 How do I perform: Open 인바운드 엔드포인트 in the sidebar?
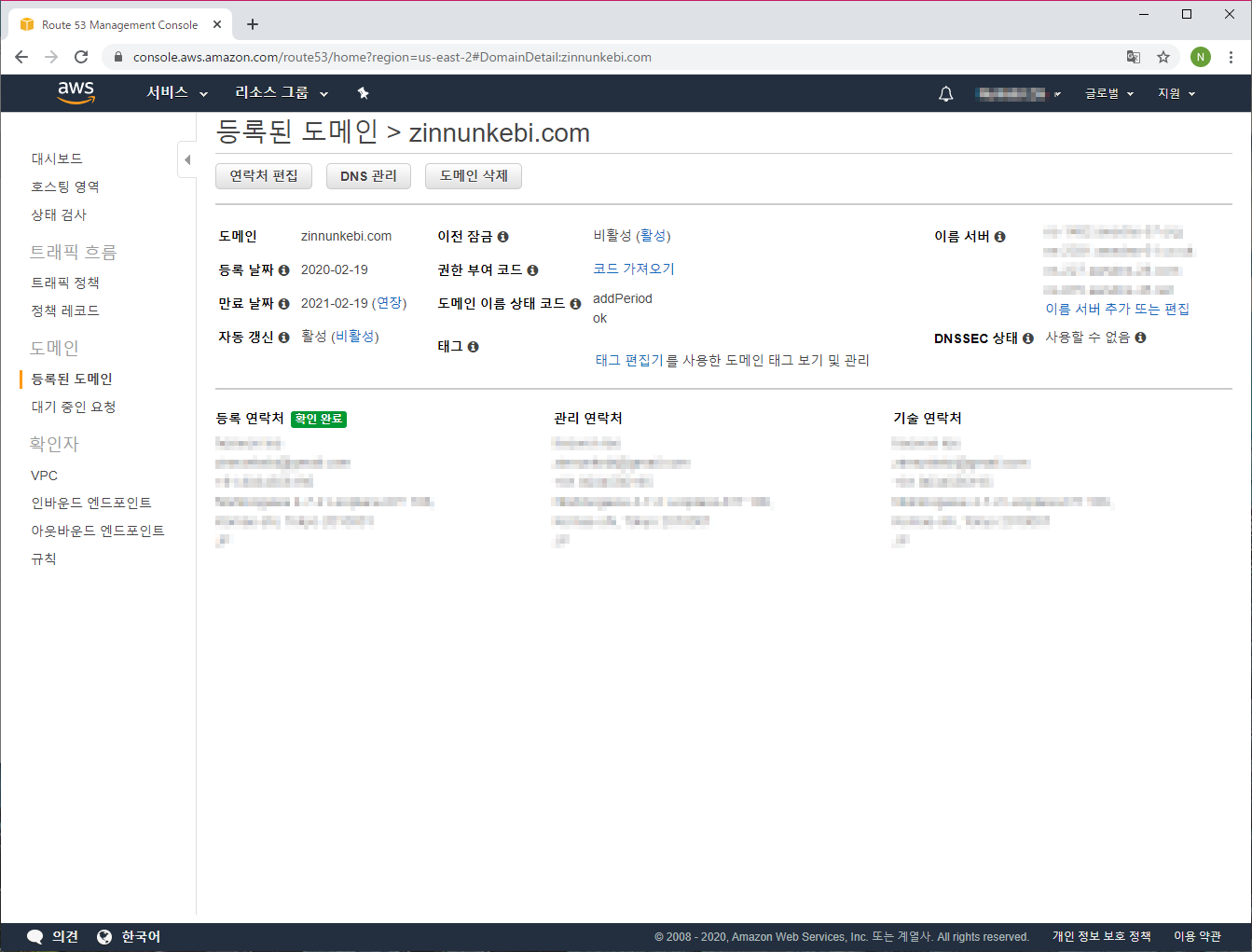91,504
